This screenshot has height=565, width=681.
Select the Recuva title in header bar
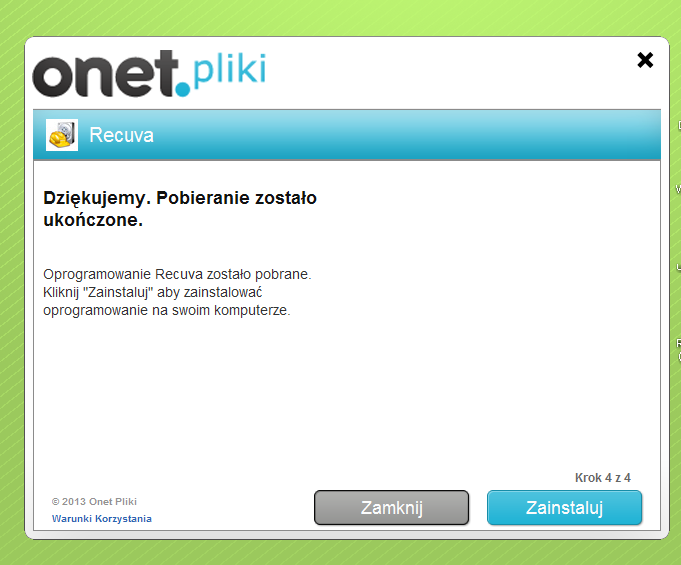click(x=121, y=135)
